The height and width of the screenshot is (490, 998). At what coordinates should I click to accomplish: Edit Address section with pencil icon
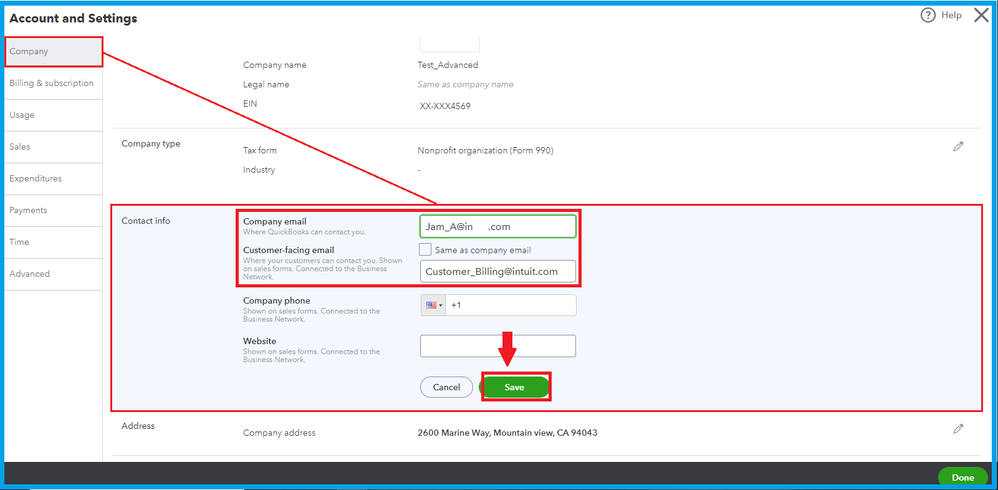(x=958, y=429)
